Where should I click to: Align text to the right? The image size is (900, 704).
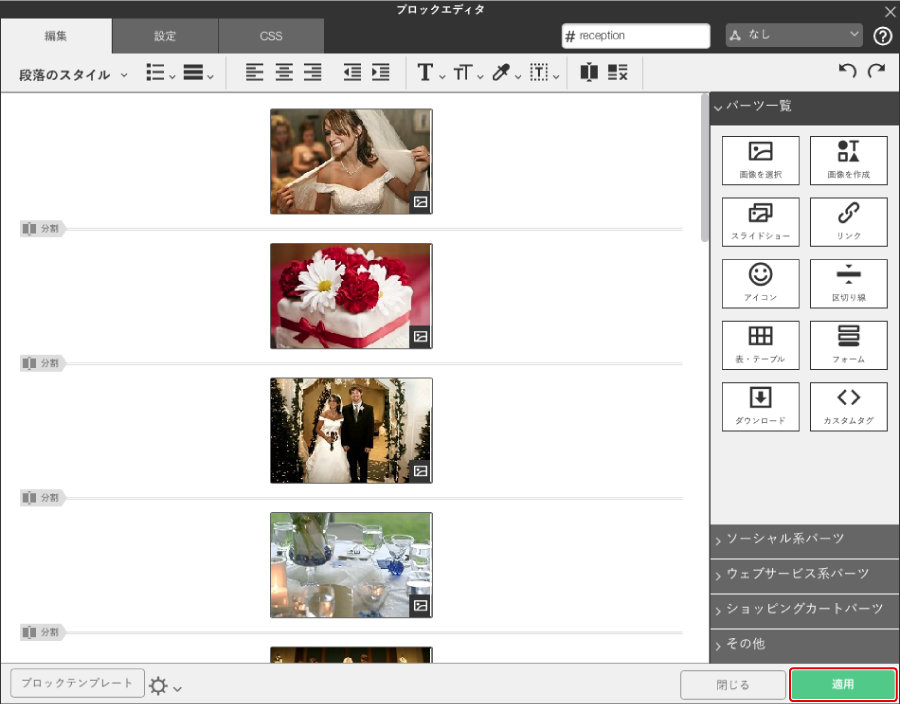tap(312, 72)
